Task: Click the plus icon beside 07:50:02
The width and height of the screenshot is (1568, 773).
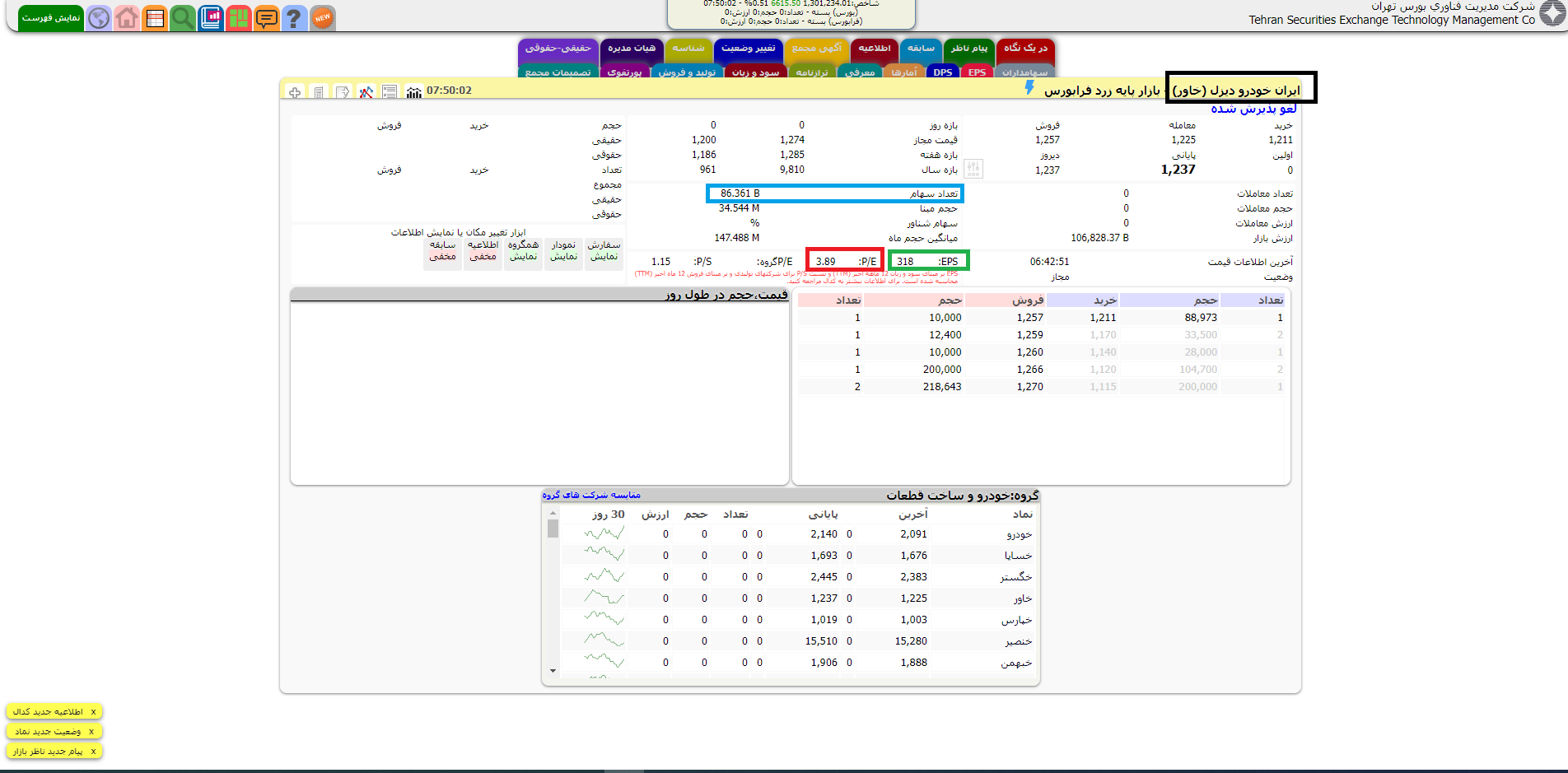Action: pos(295,92)
